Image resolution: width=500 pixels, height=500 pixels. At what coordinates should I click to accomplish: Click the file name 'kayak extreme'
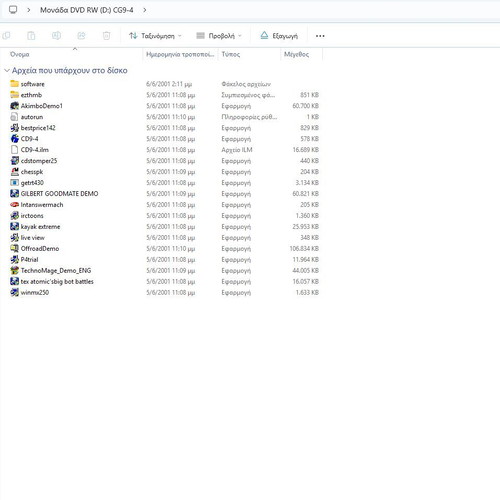click(40, 227)
